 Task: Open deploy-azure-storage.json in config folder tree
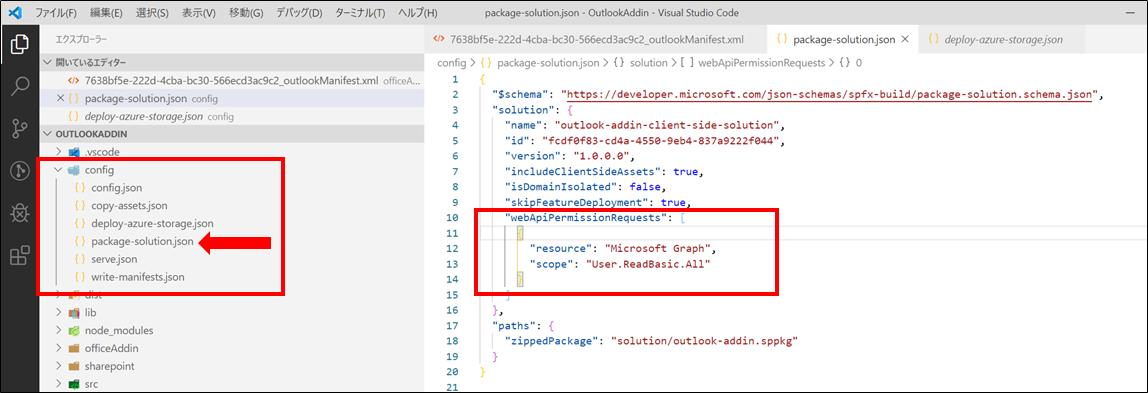pyautogui.click(x=152, y=223)
